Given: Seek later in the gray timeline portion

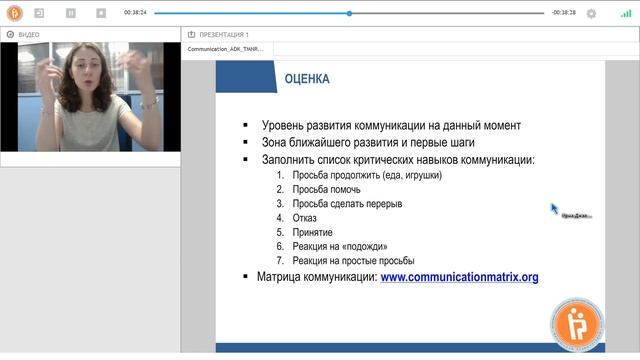Looking at the screenshot, I should 448,13.
